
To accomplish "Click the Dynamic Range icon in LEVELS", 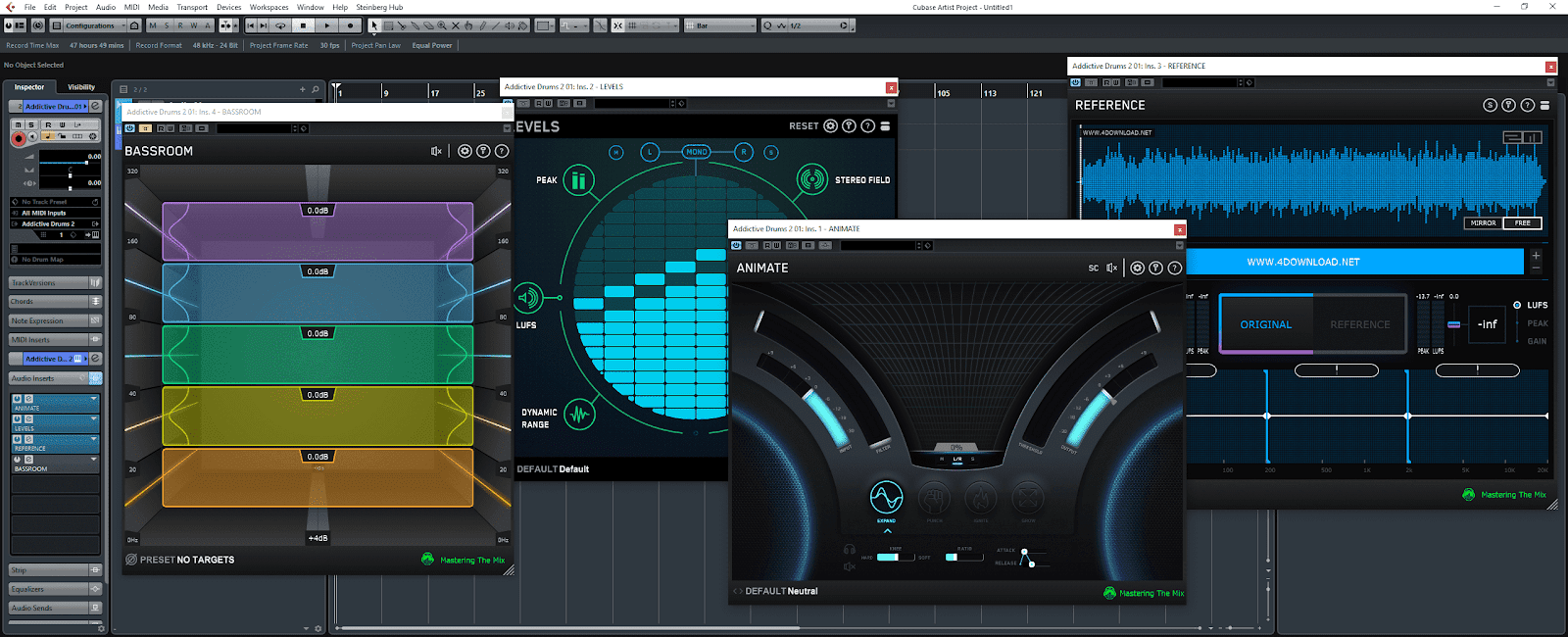I will (579, 415).
